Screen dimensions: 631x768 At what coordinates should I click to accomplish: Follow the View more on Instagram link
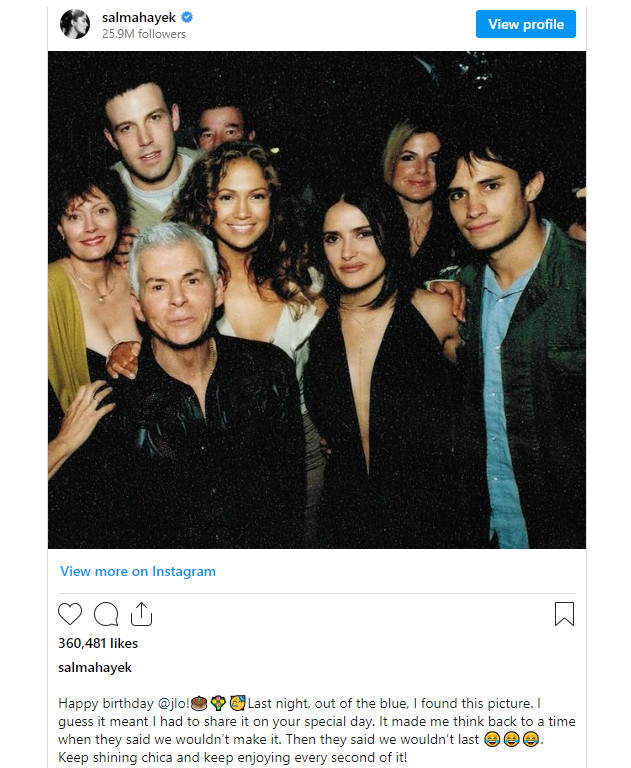[x=138, y=571]
